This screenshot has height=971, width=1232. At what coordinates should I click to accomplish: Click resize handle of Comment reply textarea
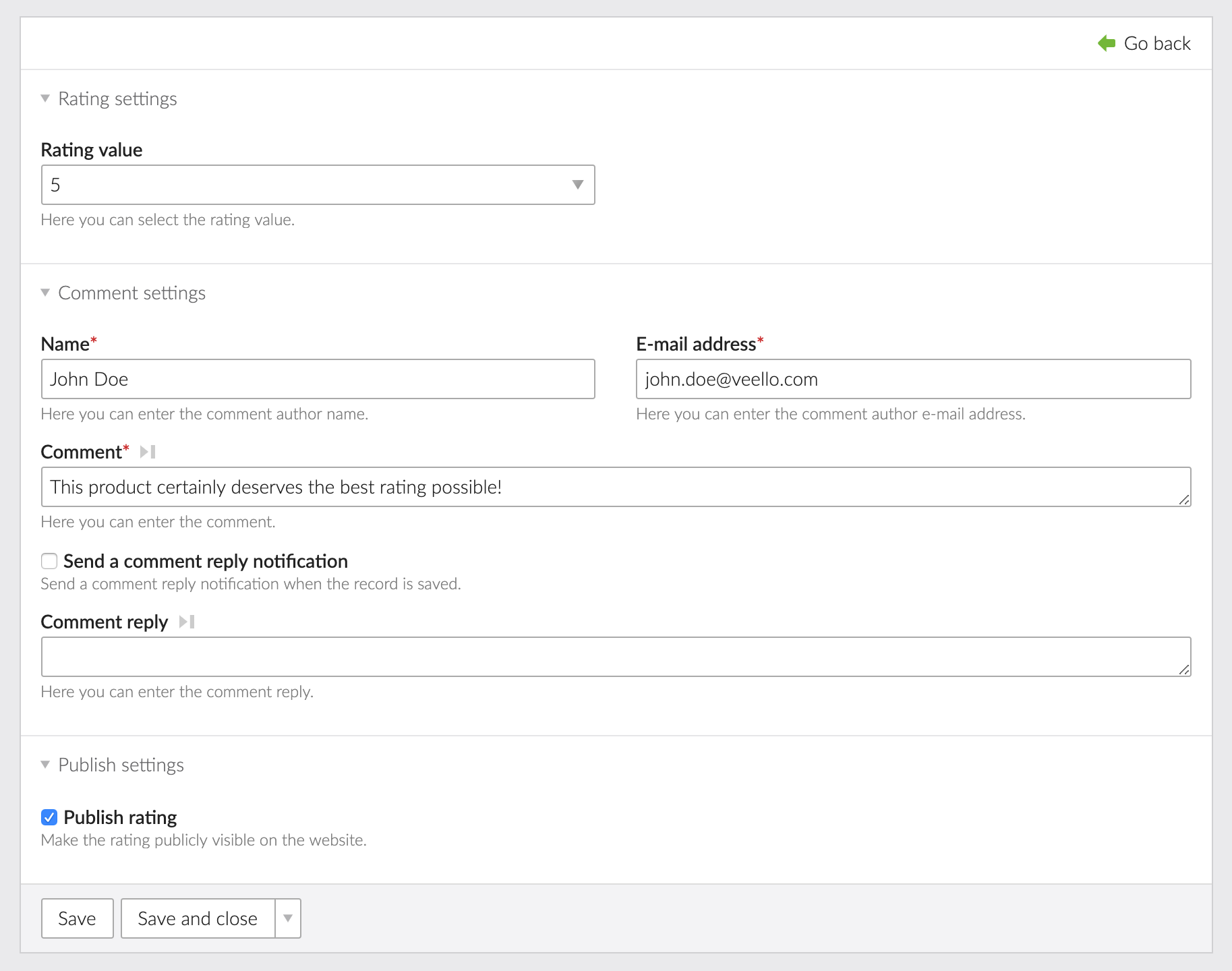tap(1183, 669)
